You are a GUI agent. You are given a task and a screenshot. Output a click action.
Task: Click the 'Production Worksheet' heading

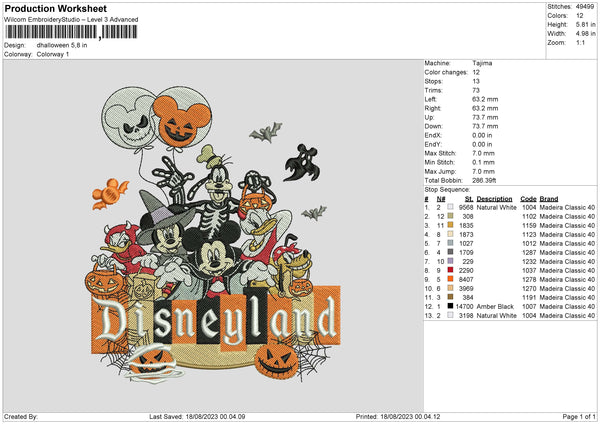55,8
